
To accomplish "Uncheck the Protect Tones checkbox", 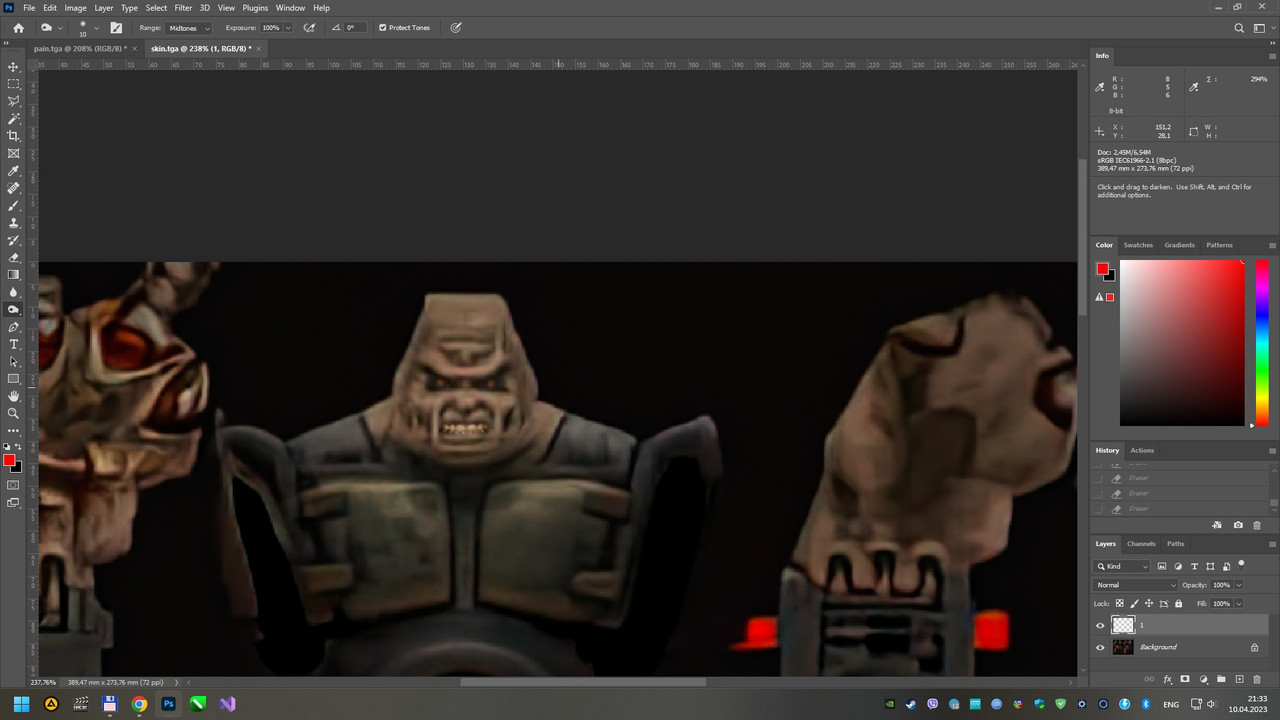I will (382, 28).
